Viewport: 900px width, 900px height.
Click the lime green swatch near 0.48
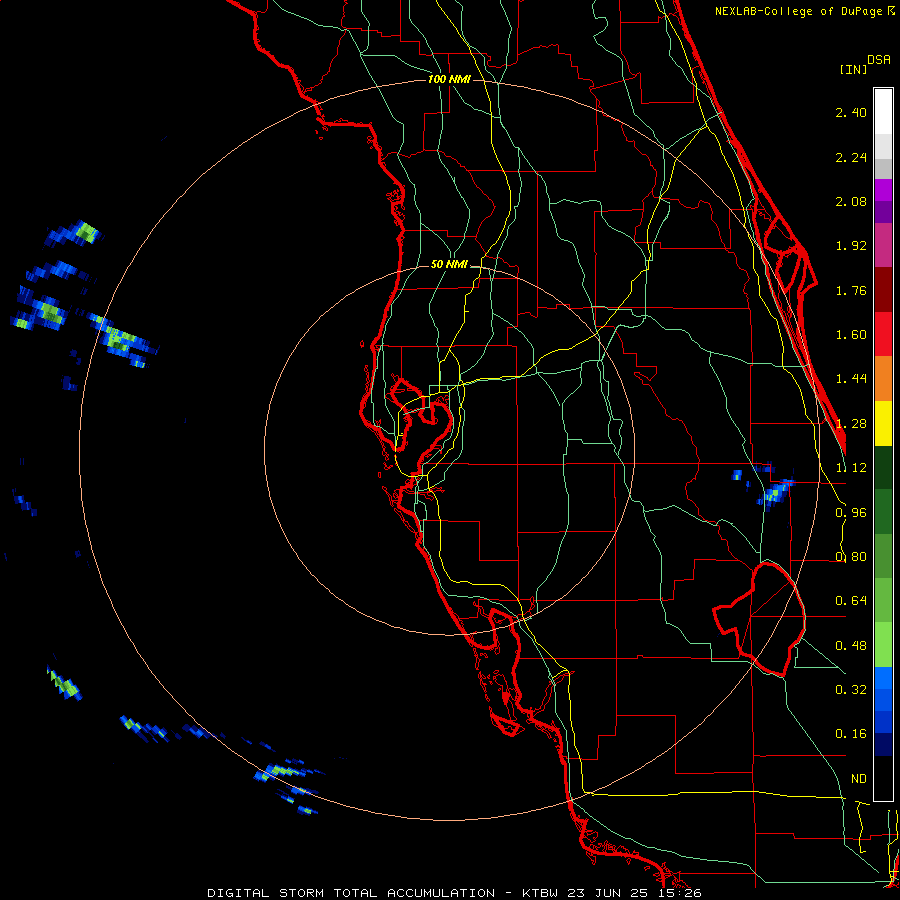tap(883, 645)
